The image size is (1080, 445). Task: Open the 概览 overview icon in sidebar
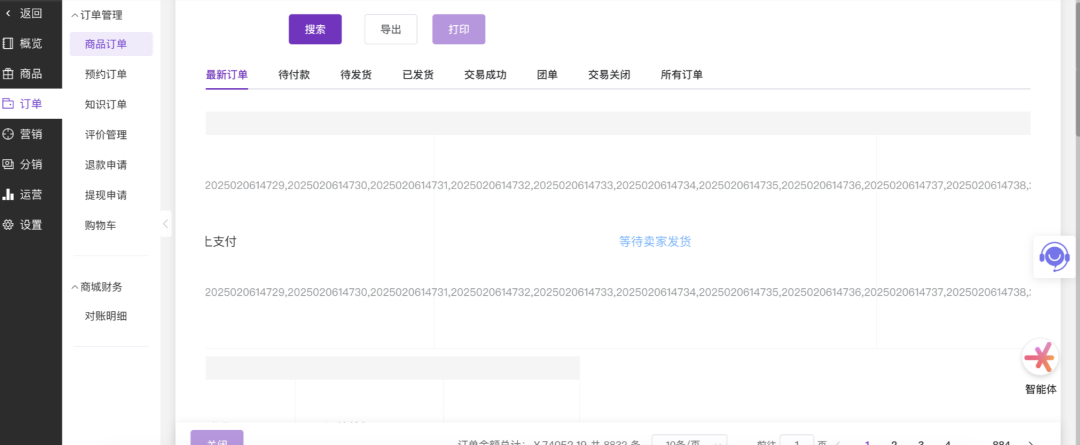click(x=9, y=43)
